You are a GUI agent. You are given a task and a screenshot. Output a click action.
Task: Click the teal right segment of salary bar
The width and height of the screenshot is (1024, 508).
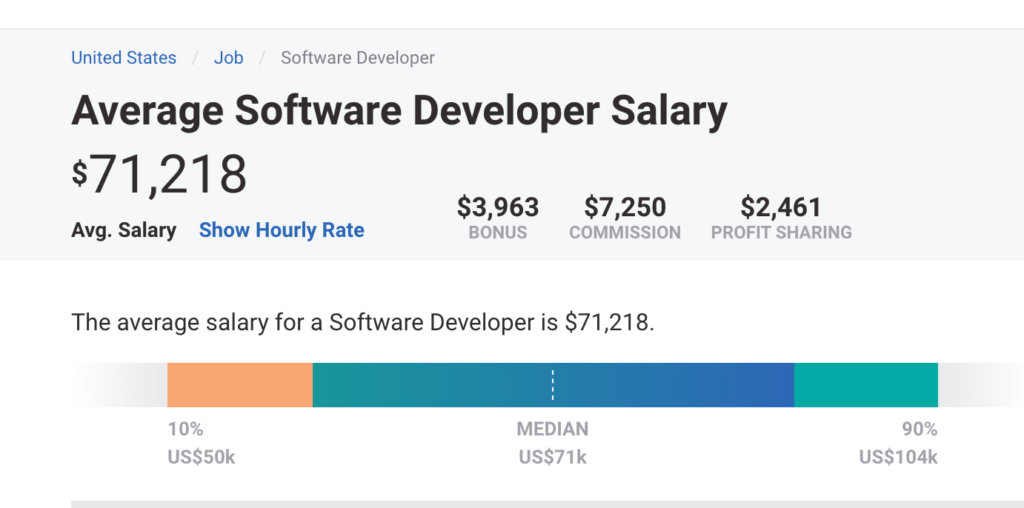pos(866,385)
